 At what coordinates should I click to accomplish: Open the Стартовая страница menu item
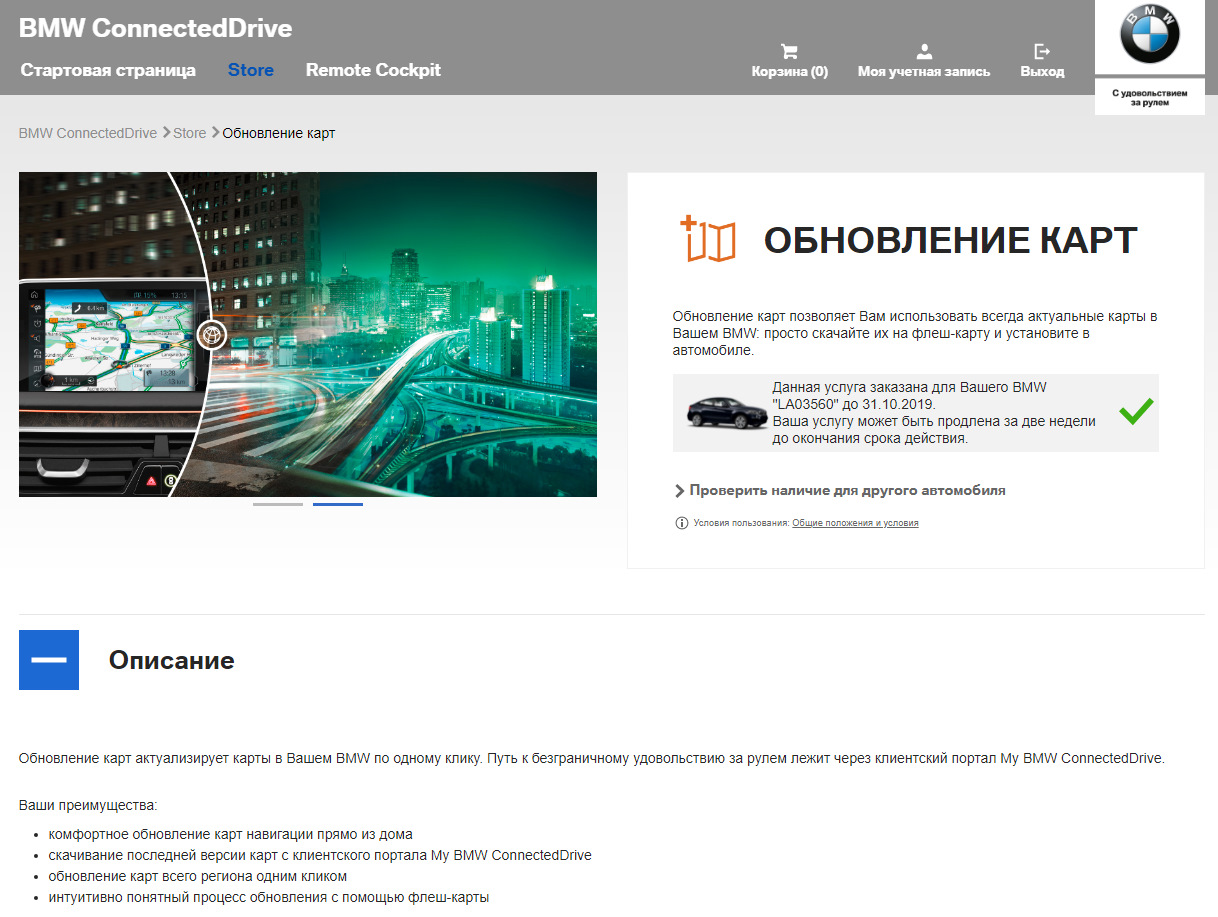108,70
